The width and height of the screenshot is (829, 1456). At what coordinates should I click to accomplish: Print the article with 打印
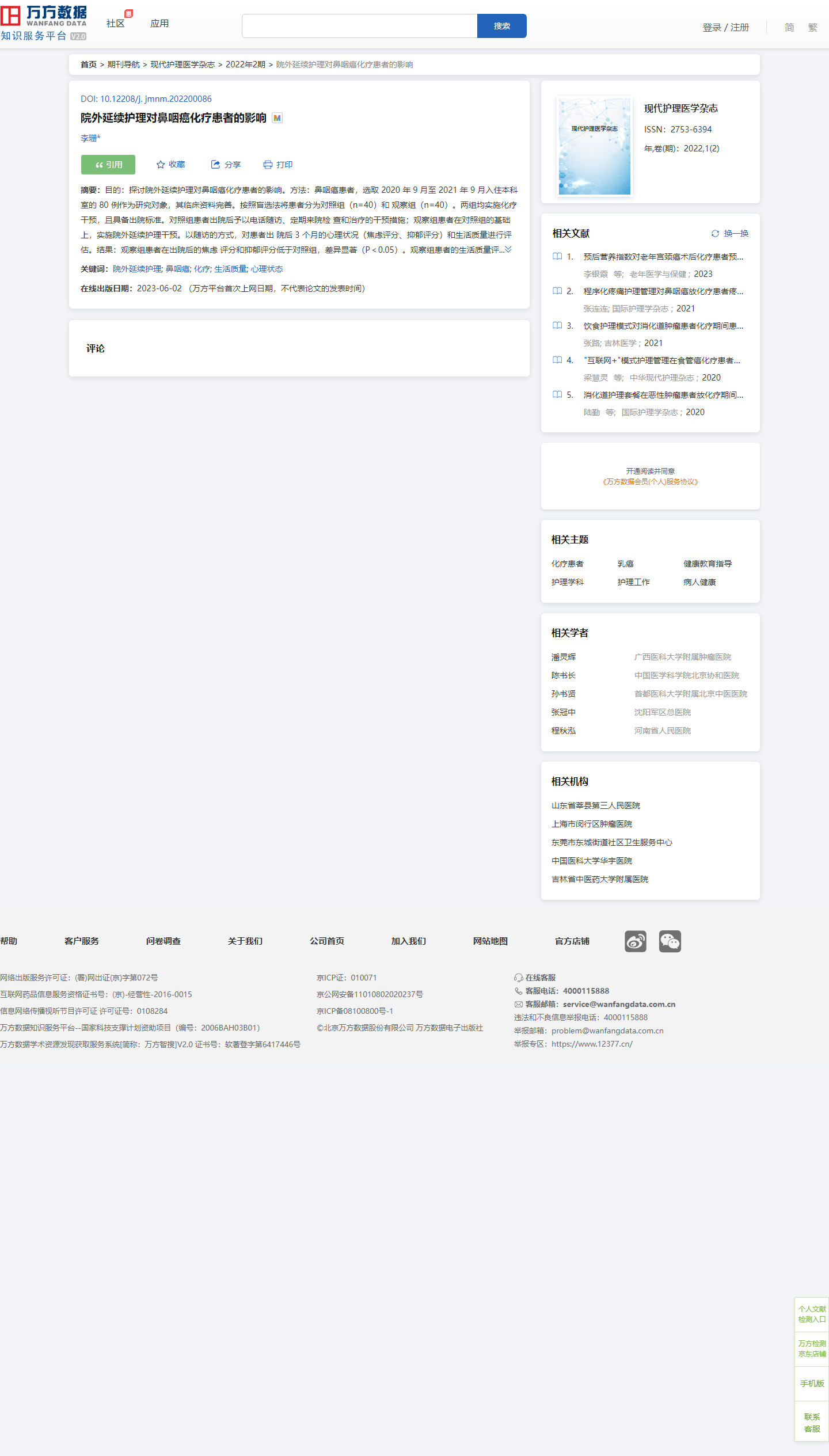click(278, 165)
